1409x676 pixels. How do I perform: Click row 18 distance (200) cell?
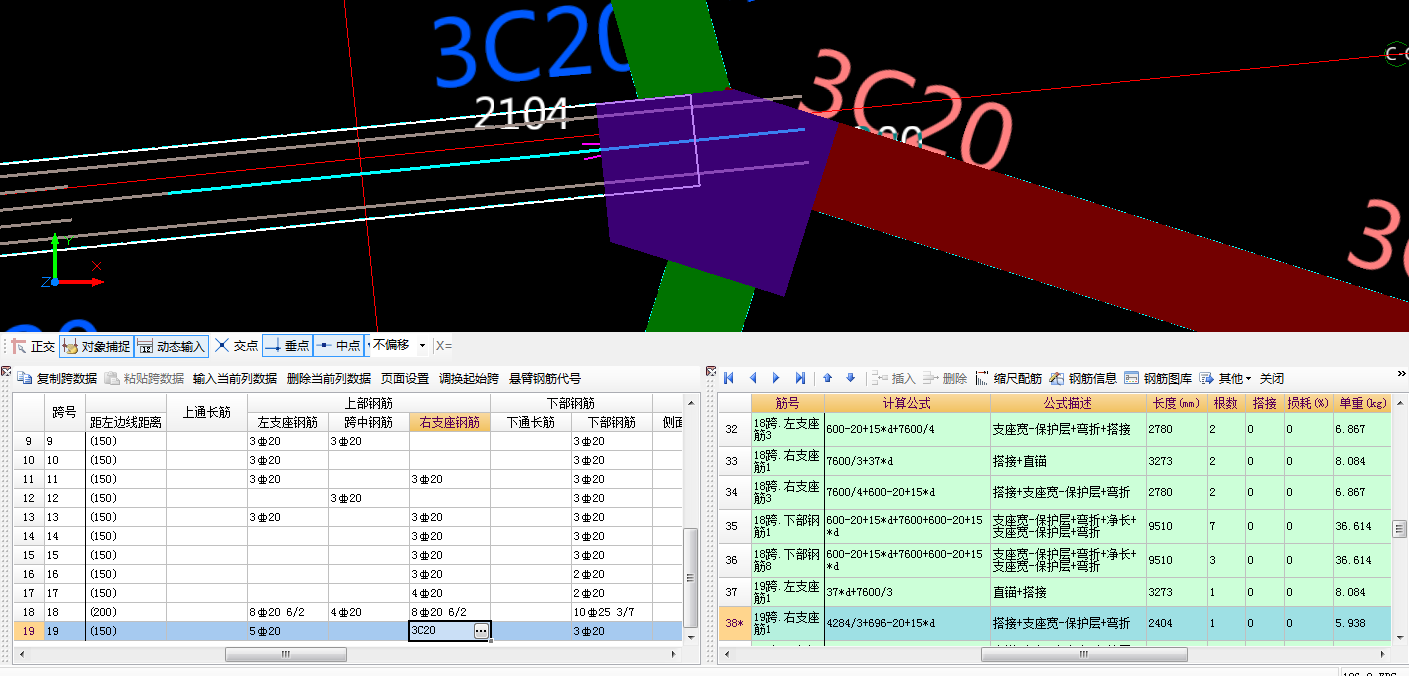[126, 612]
